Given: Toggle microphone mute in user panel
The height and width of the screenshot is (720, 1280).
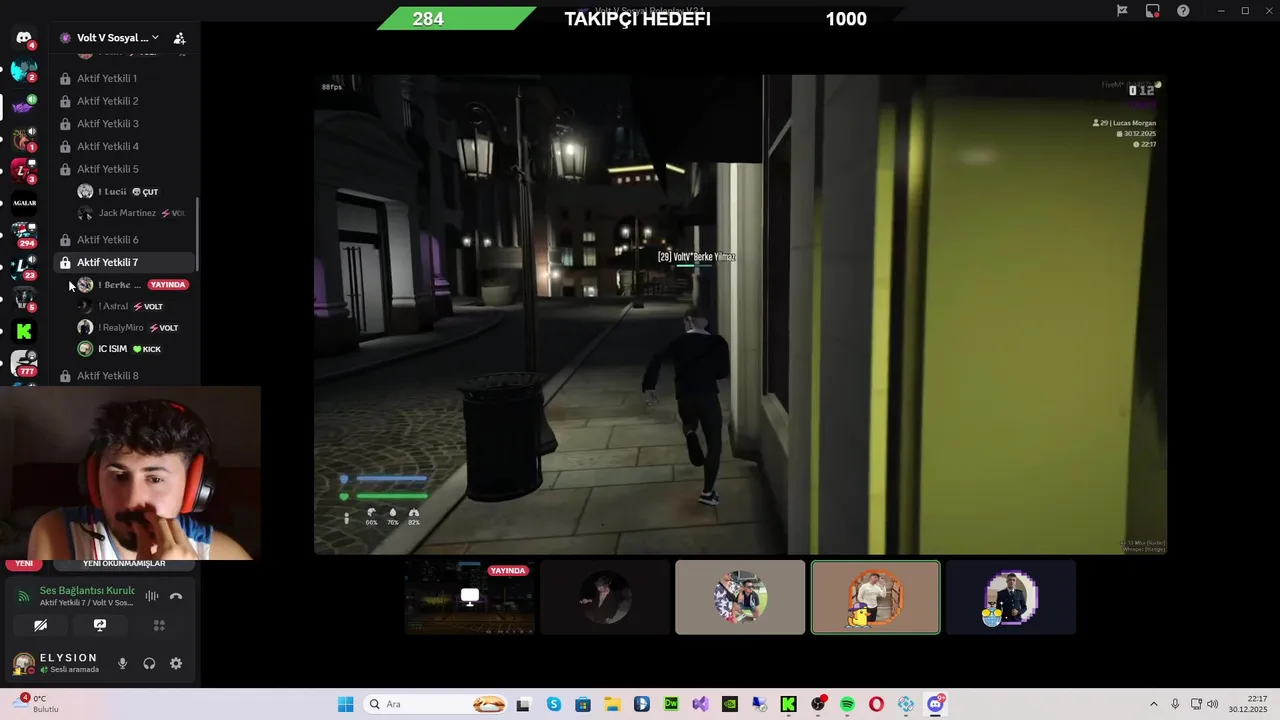Looking at the screenshot, I should [123, 663].
